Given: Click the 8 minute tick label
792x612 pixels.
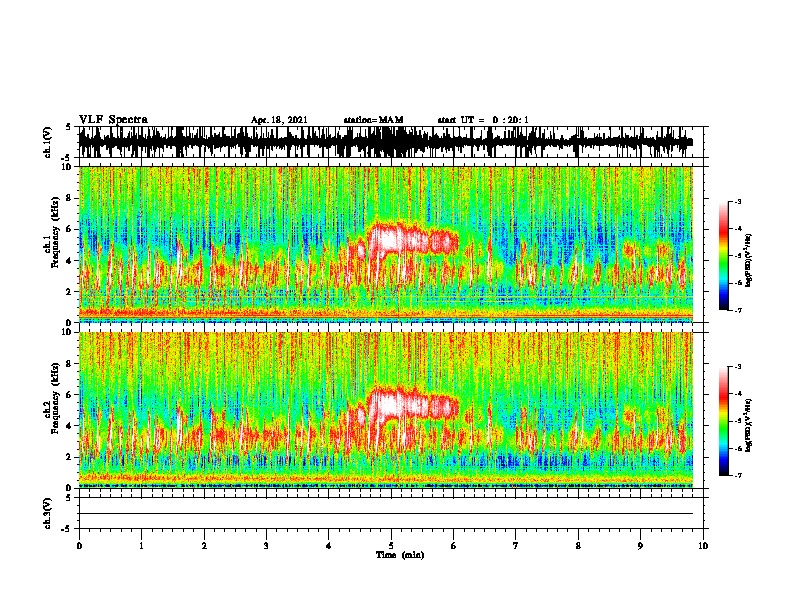Looking at the screenshot, I should [578, 546].
